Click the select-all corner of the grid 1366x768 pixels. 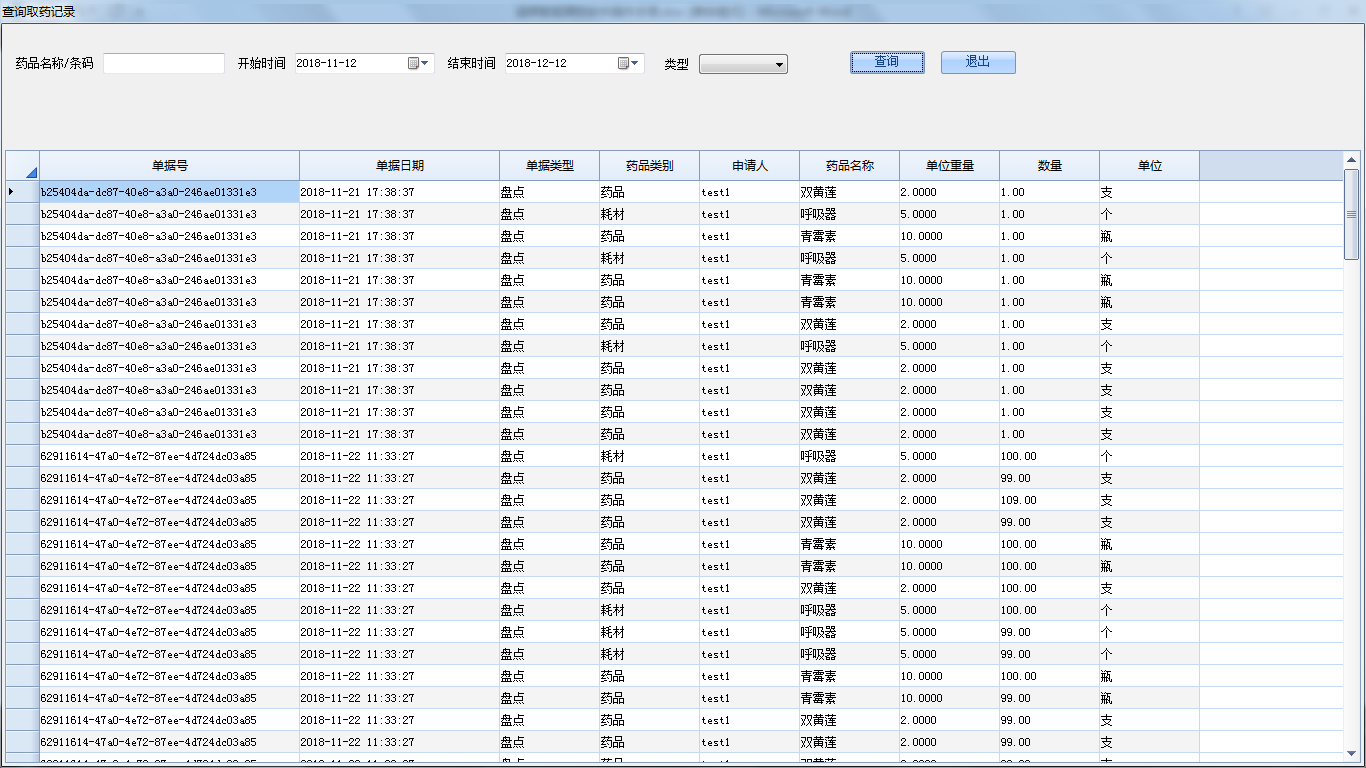pos(22,166)
